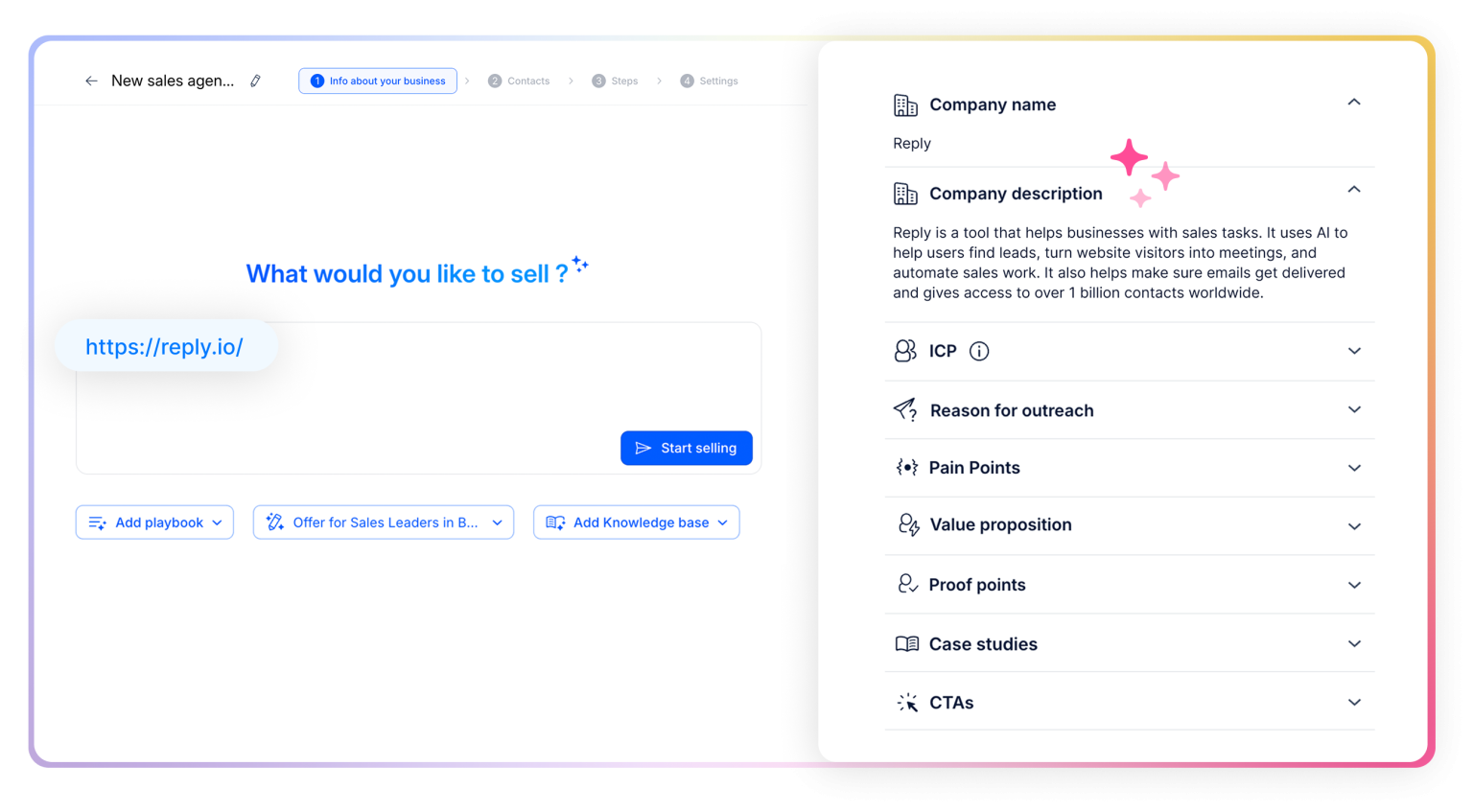The height and width of the screenshot is (812, 1473).
Task: Collapse the Company description section
Action: point(1354,190)
